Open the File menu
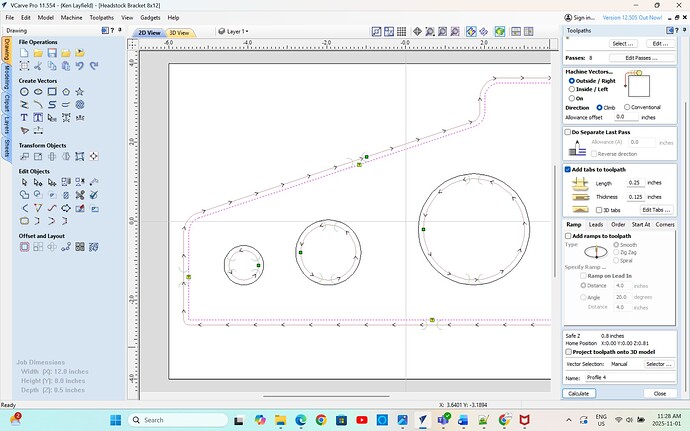 [10, 18]
